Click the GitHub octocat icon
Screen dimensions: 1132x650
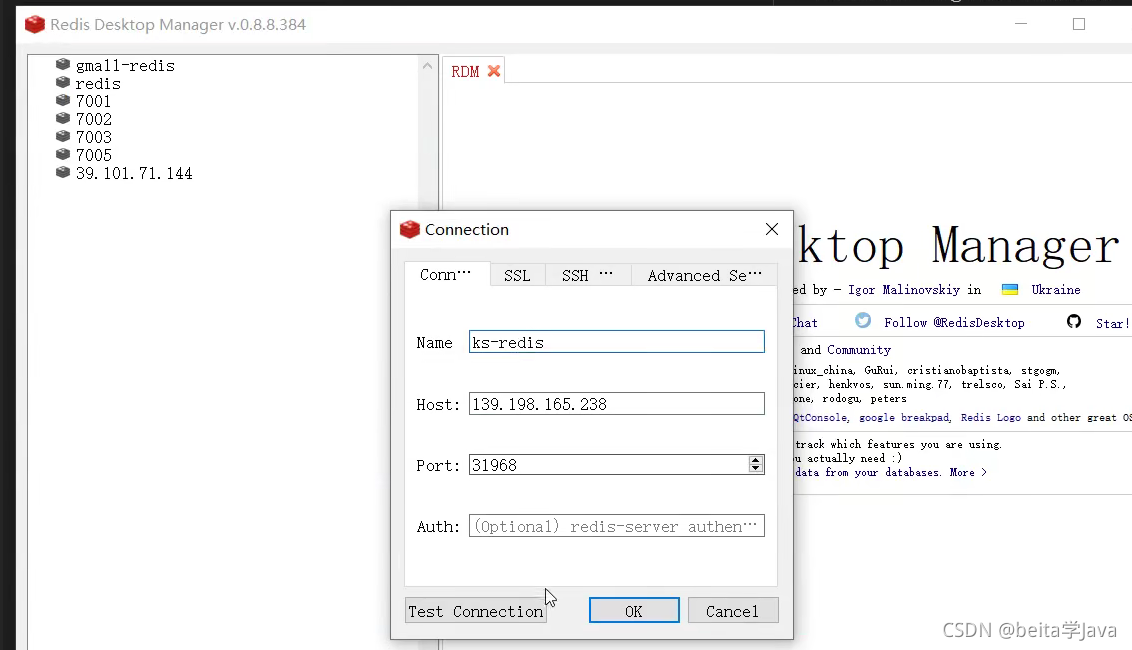[x=1074, y=321]
